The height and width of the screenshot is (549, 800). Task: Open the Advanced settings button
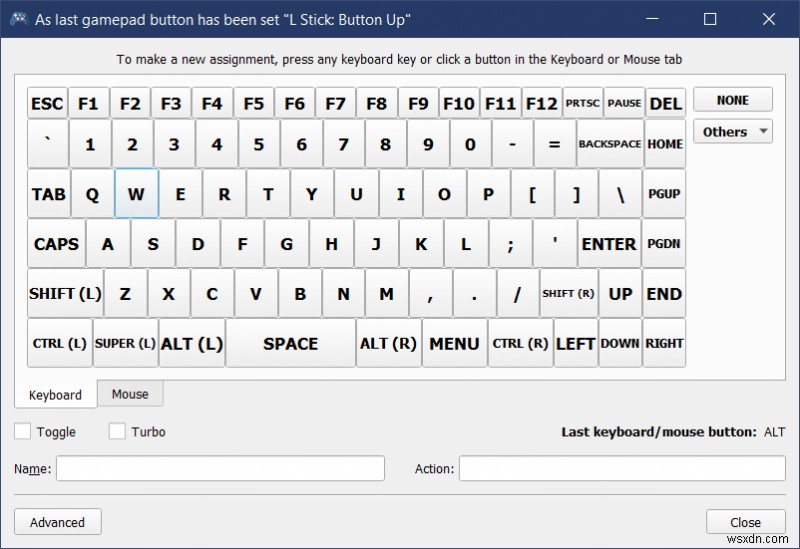[x=58, y=522]
